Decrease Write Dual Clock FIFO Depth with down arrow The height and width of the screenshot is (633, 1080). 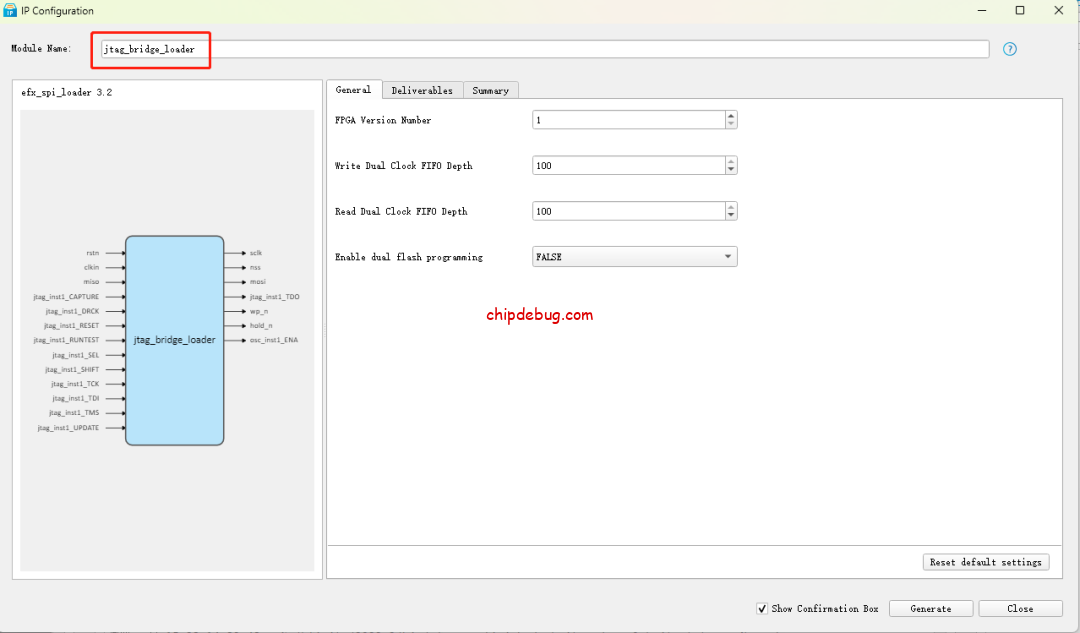tap(731, 170)
